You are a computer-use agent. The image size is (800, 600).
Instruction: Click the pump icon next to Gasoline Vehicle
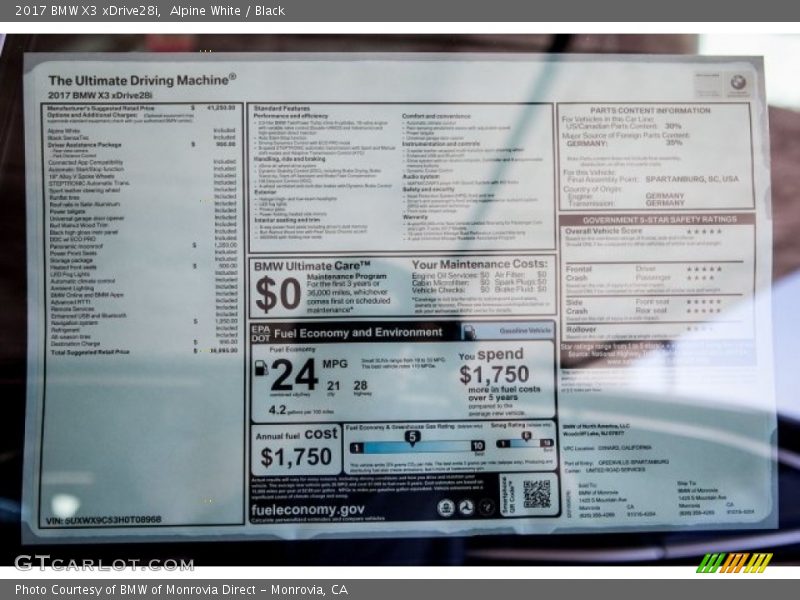468,332
